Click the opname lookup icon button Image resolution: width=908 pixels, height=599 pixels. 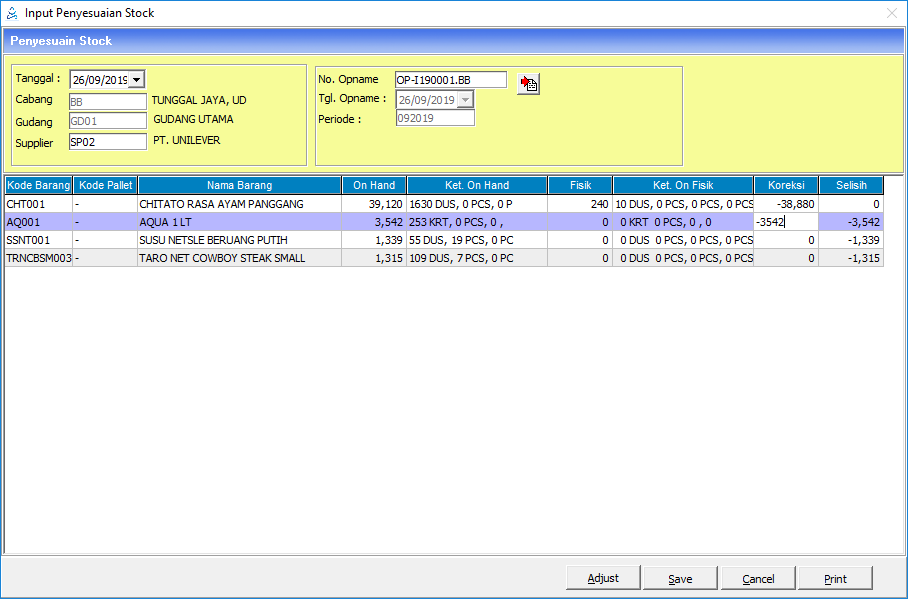(528, 83)
